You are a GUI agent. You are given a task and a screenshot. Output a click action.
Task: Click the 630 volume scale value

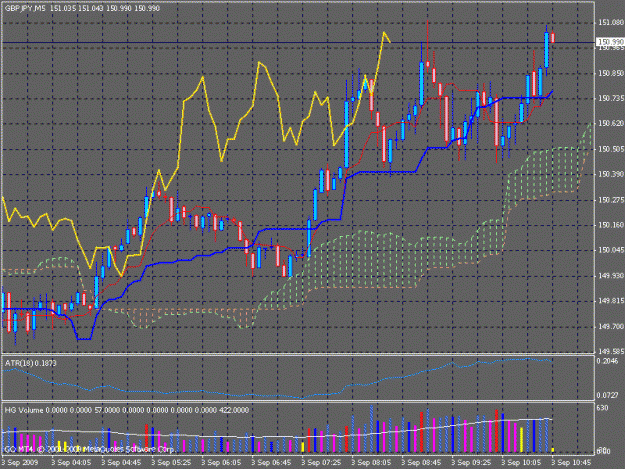click(602, 408)
